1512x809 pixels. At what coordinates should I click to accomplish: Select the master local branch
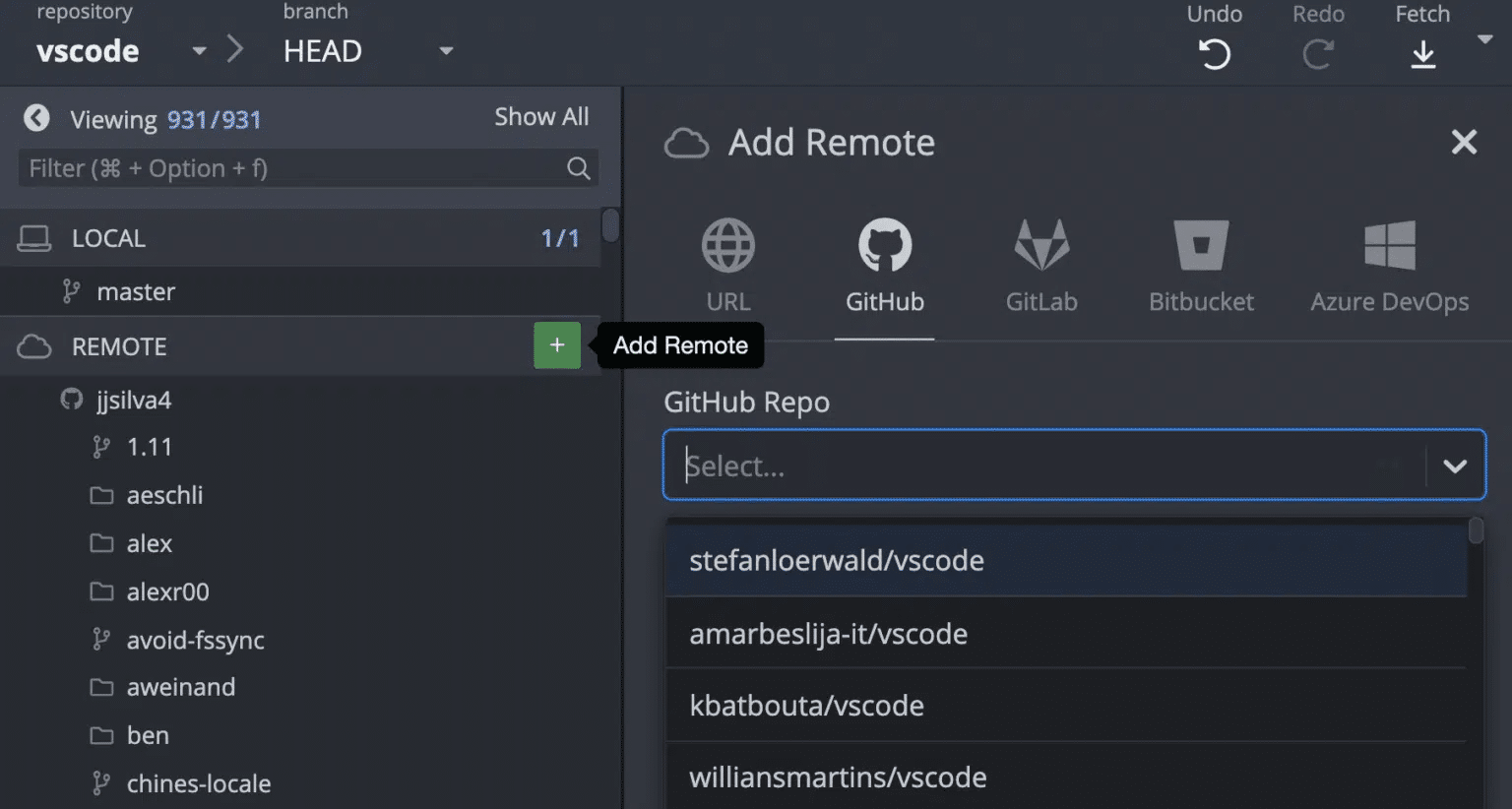point(136,291)
